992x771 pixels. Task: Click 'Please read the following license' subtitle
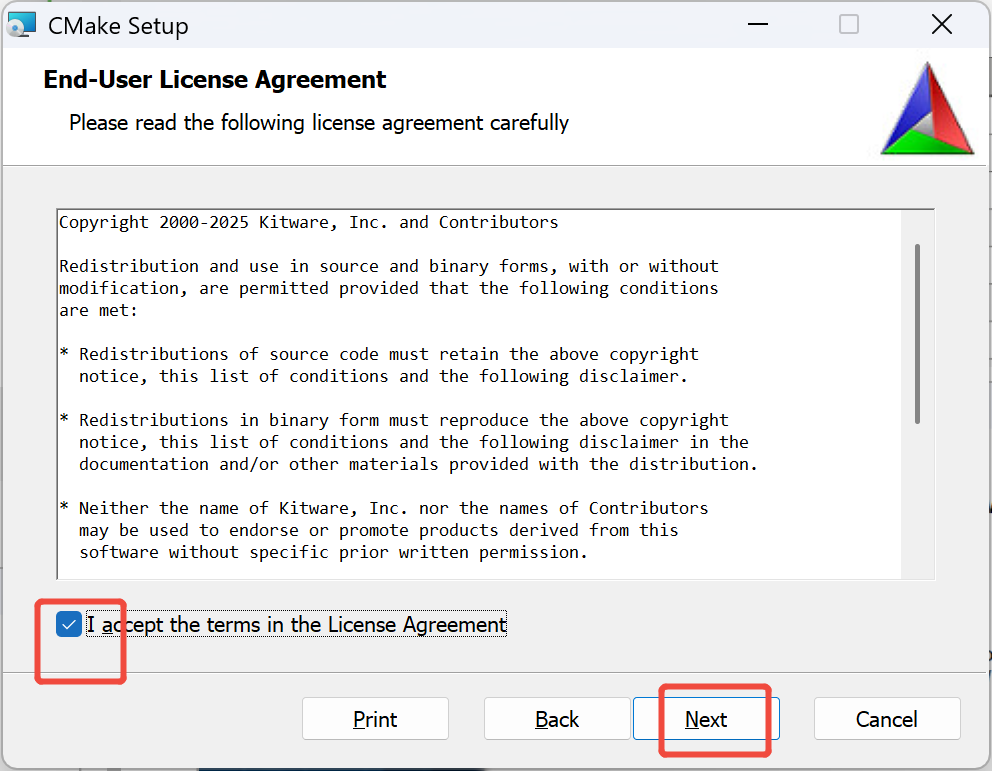[x=319, y=123]
